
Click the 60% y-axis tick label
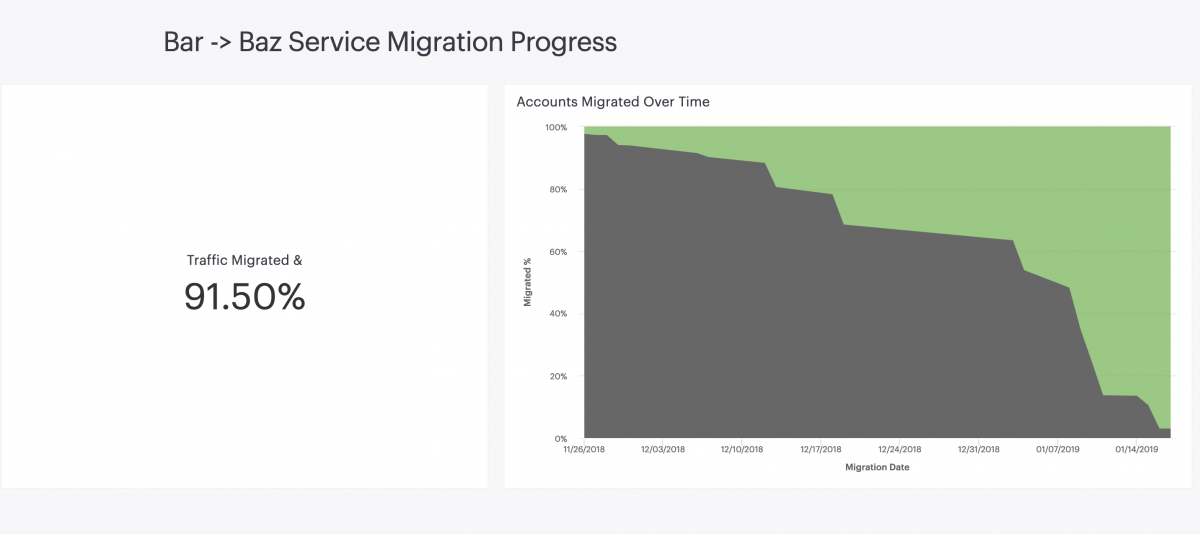(x=558, y=252)
